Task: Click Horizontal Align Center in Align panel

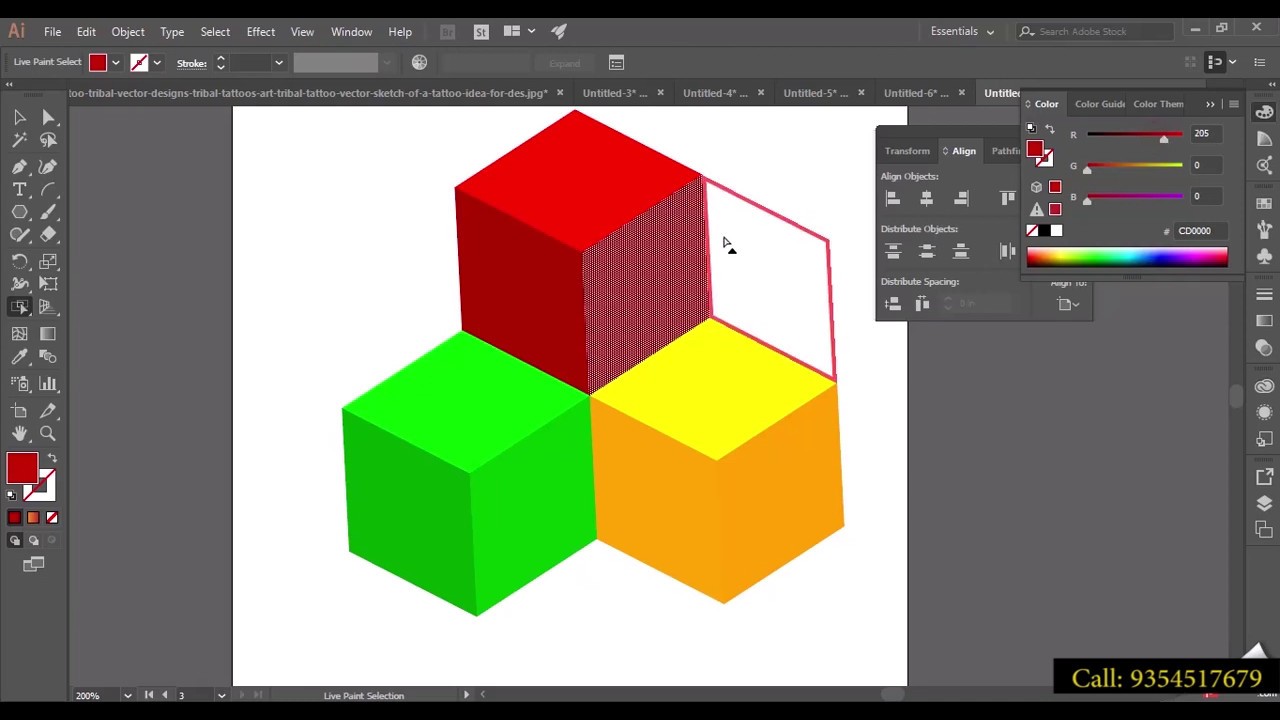Action: click(x=927, y=198)
